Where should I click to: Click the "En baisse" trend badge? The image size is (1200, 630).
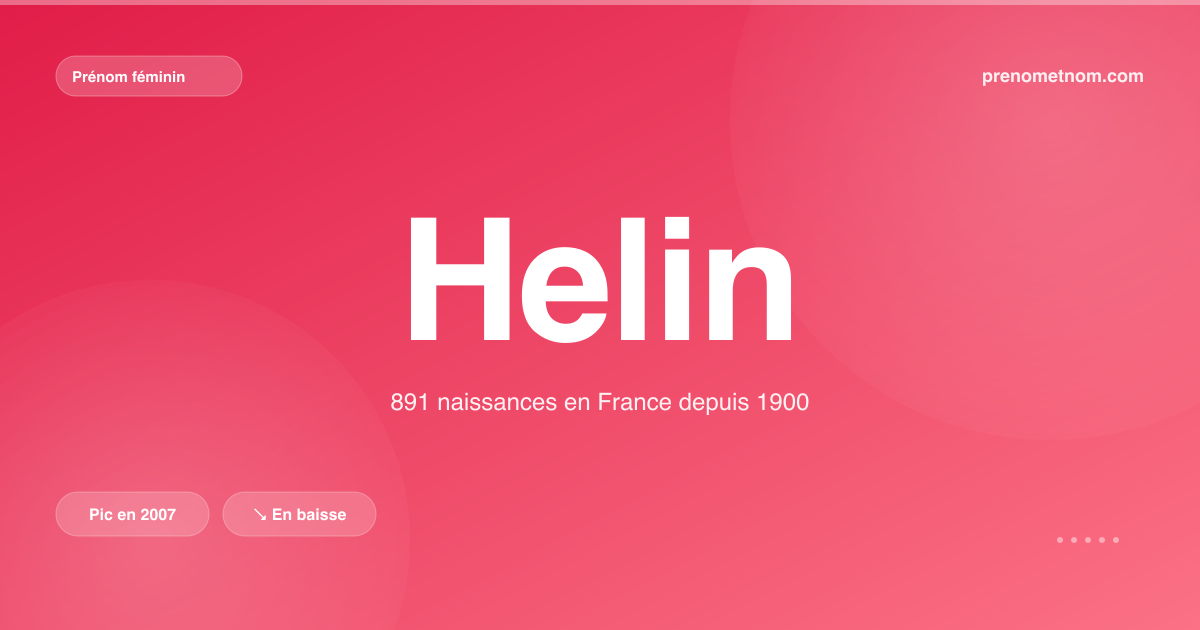[x=299, y=514]
